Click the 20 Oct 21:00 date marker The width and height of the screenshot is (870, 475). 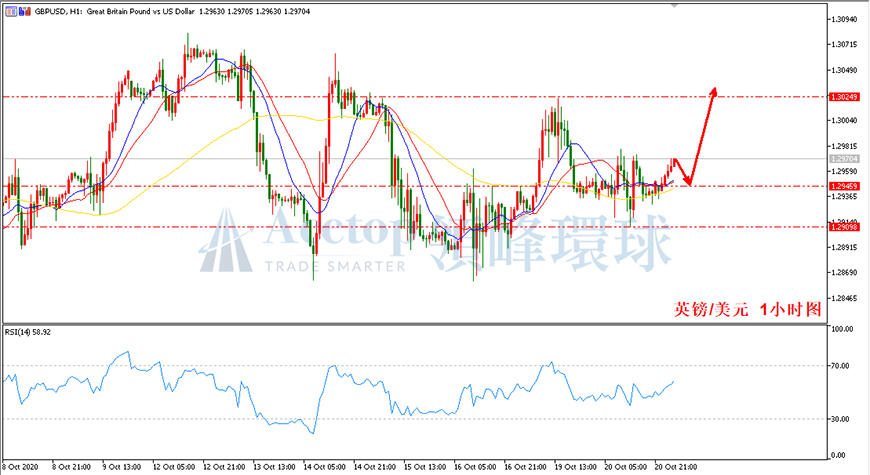676,467
